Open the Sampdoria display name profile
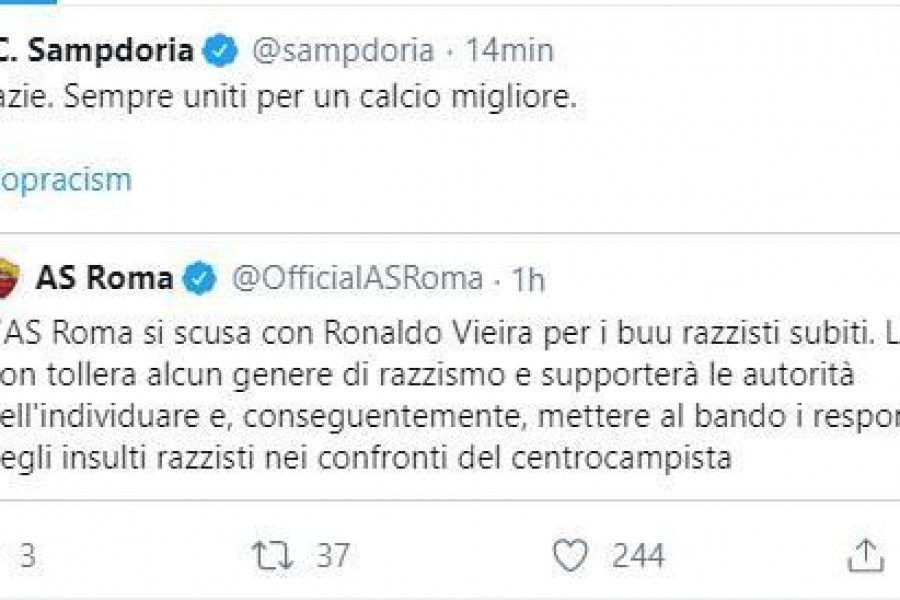Viewport: 900px width, 600px height. pos(96,50)
